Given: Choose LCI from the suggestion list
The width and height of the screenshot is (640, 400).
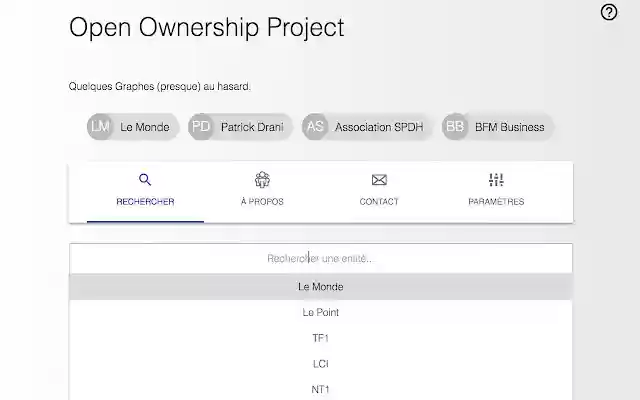Looking at the screenshot, I should click(321, 364).
